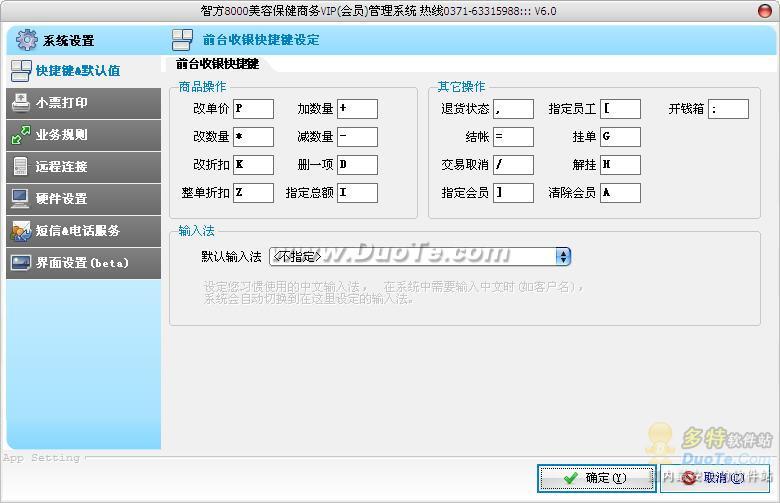Click the 指定会员 shortcut field
780x503 pixels.
(x=513, y=193)
